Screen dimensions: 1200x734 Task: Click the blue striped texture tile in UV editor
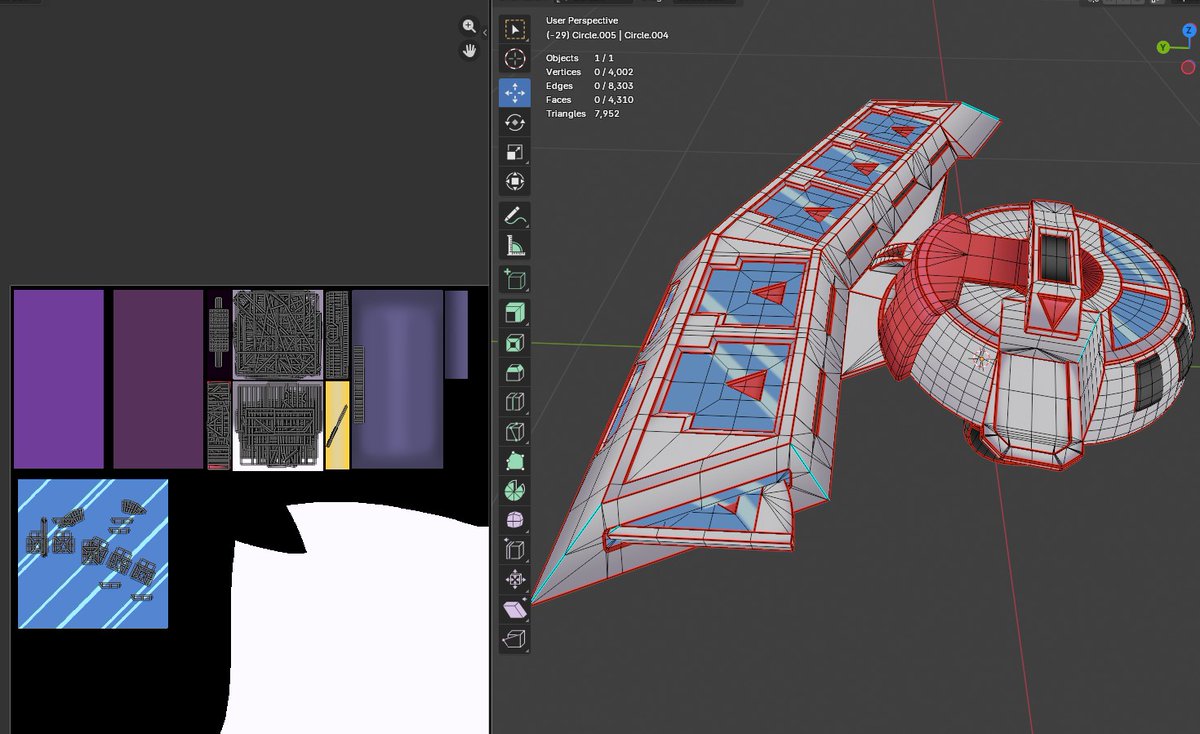(x=93, y=554)
